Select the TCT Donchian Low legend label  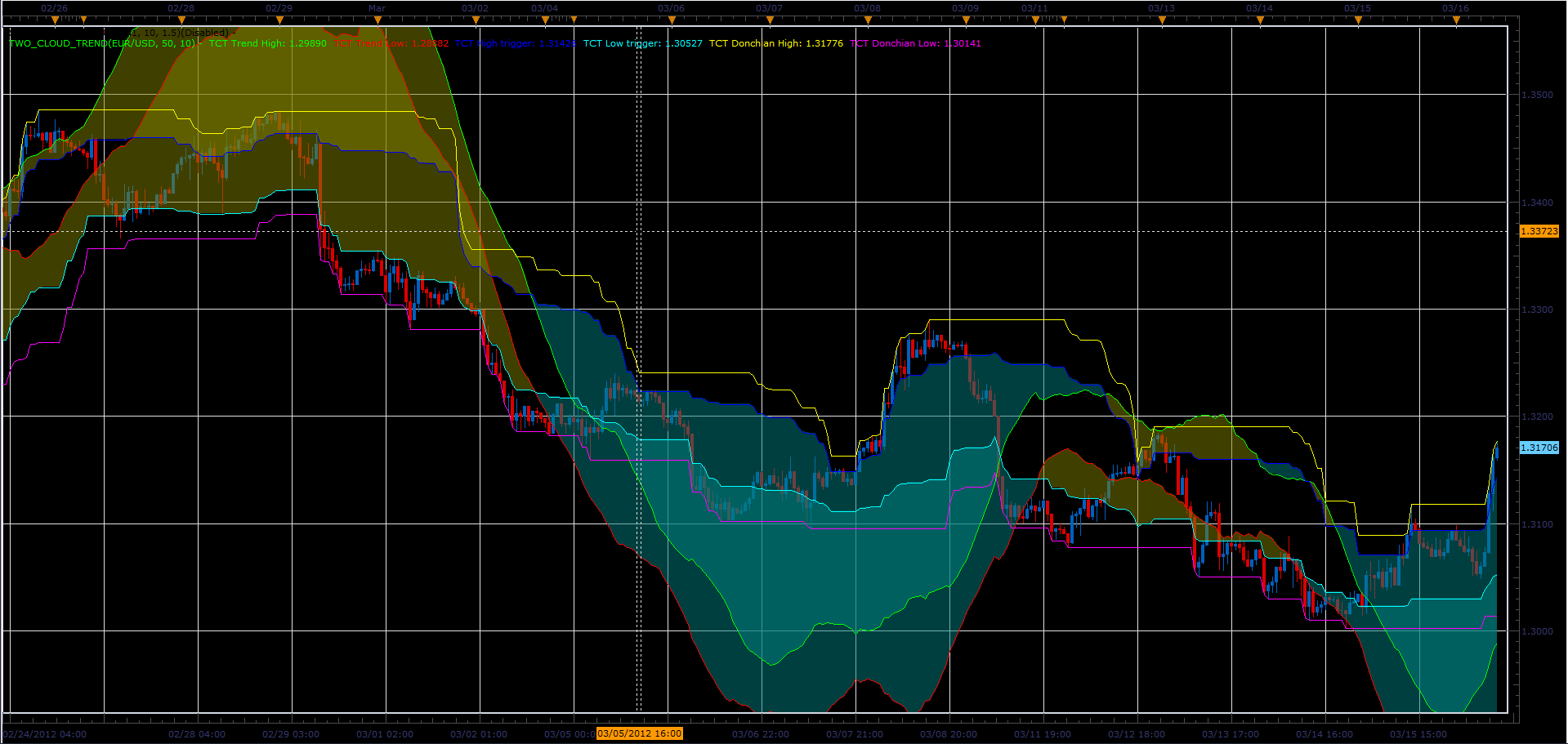pos(915,43)
